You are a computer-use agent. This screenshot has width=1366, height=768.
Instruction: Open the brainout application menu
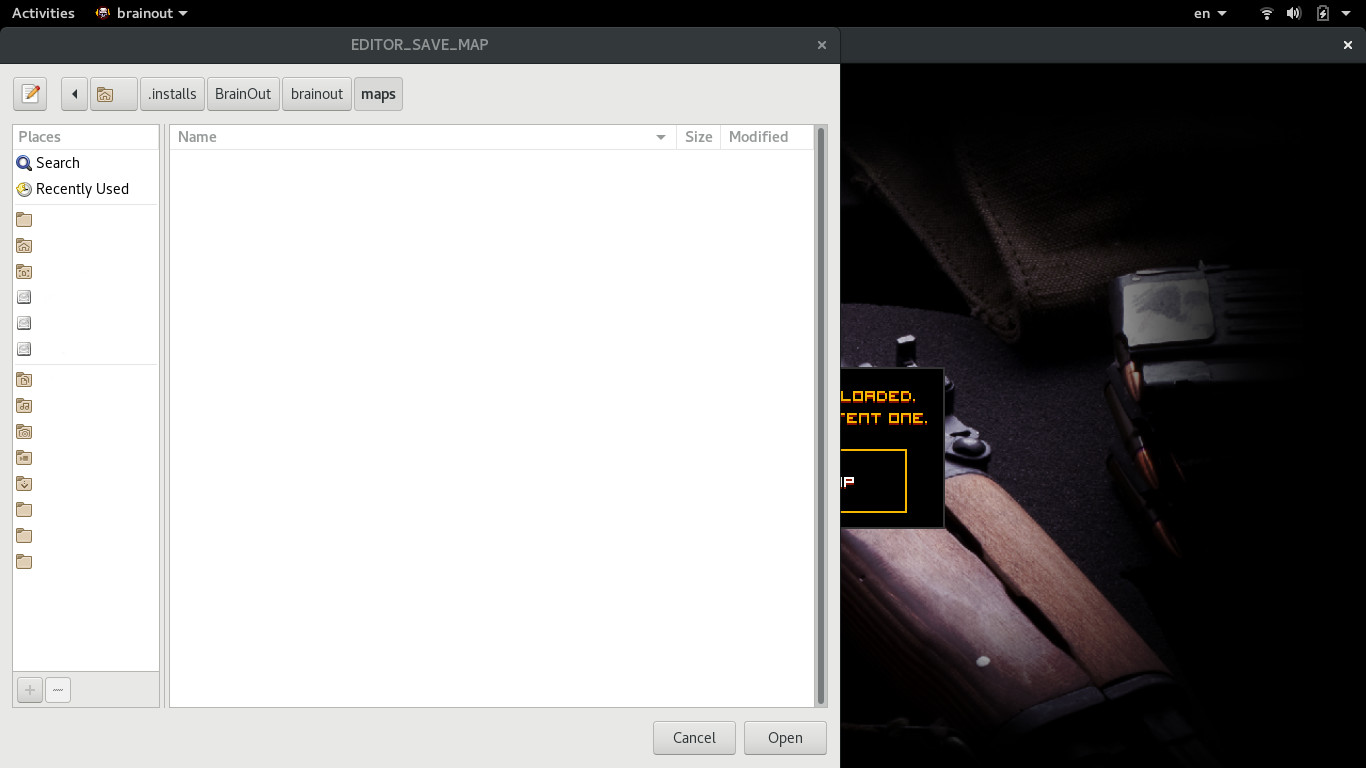tap(141, 13)
